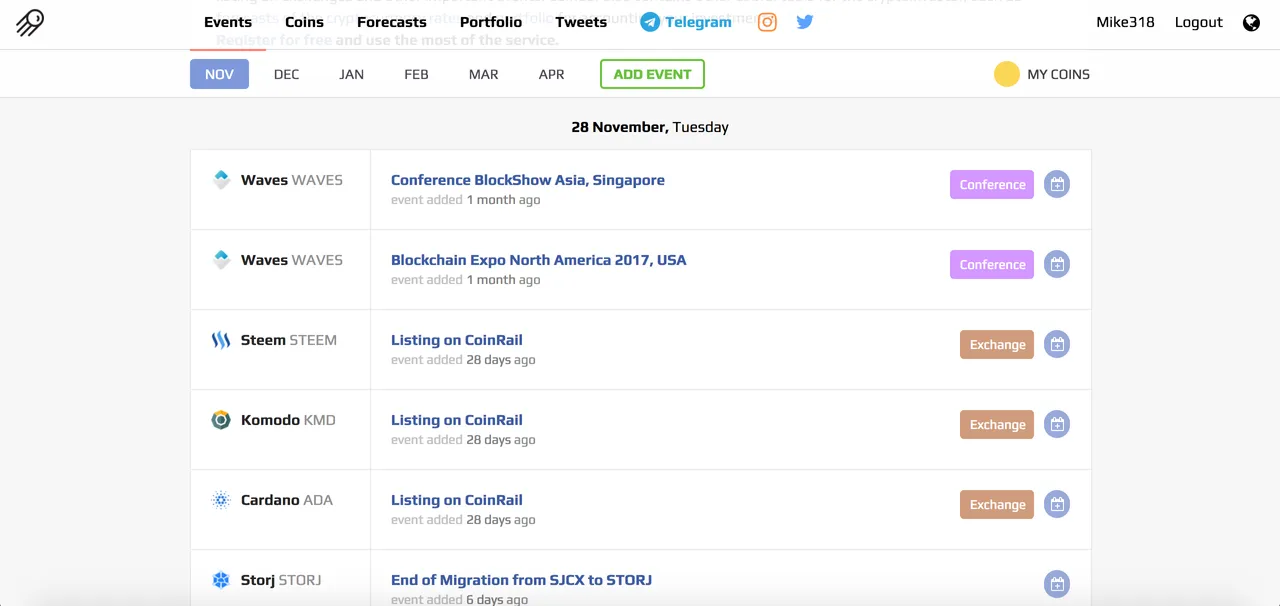Click the Steem STEEM coin name
Image resolution: width=1280 pixels, height=606 pixels.
coord(288,340)
